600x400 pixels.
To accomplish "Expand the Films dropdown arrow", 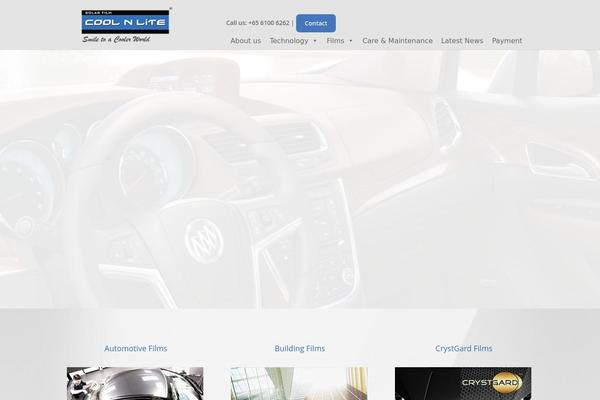I will point(351,41).
